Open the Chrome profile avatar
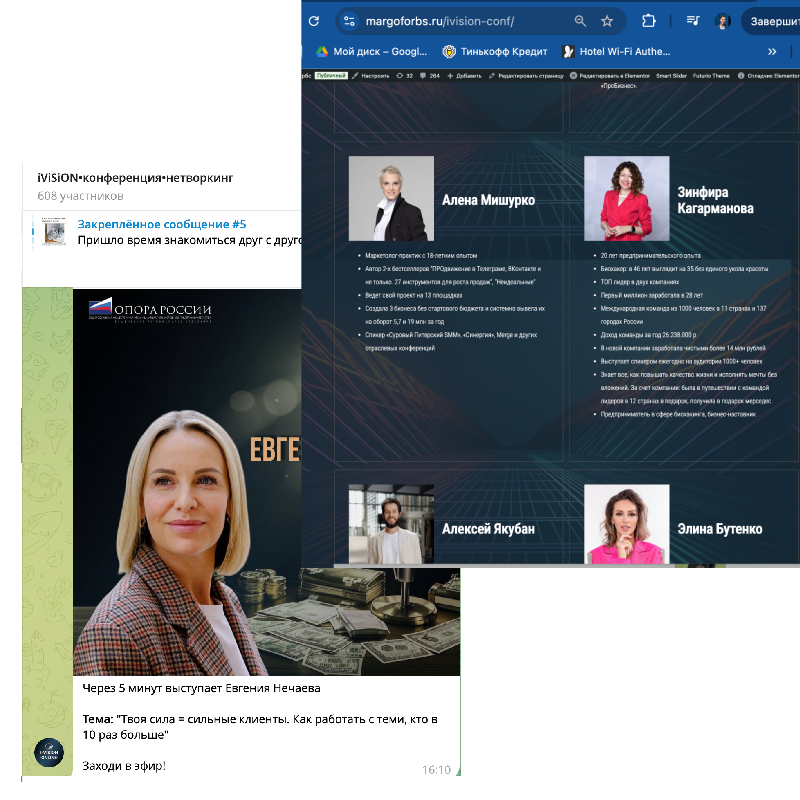The image size is (800, 800). click(x=722, y=21)
